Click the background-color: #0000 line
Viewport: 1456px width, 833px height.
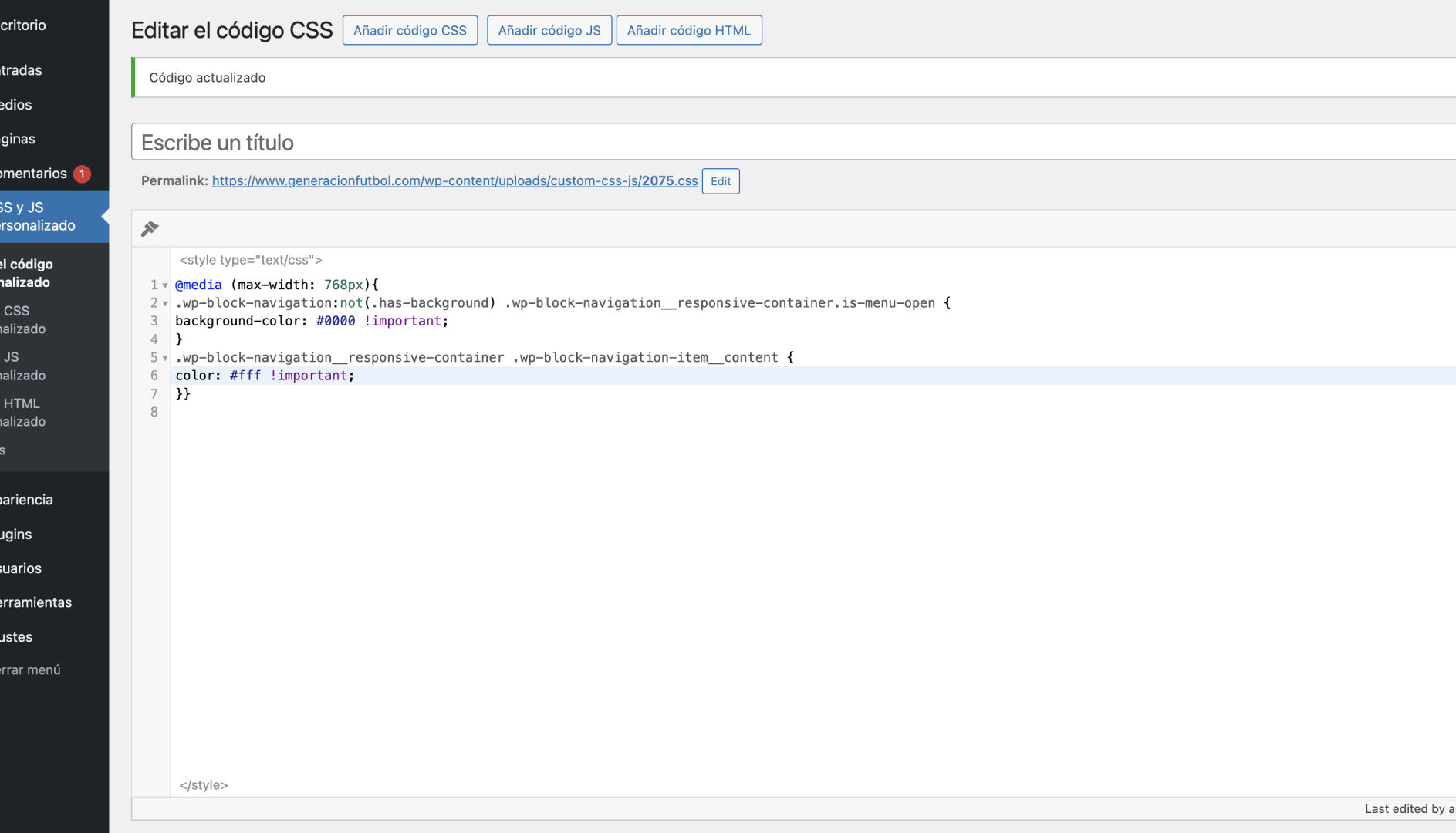(x=312, y=321)
